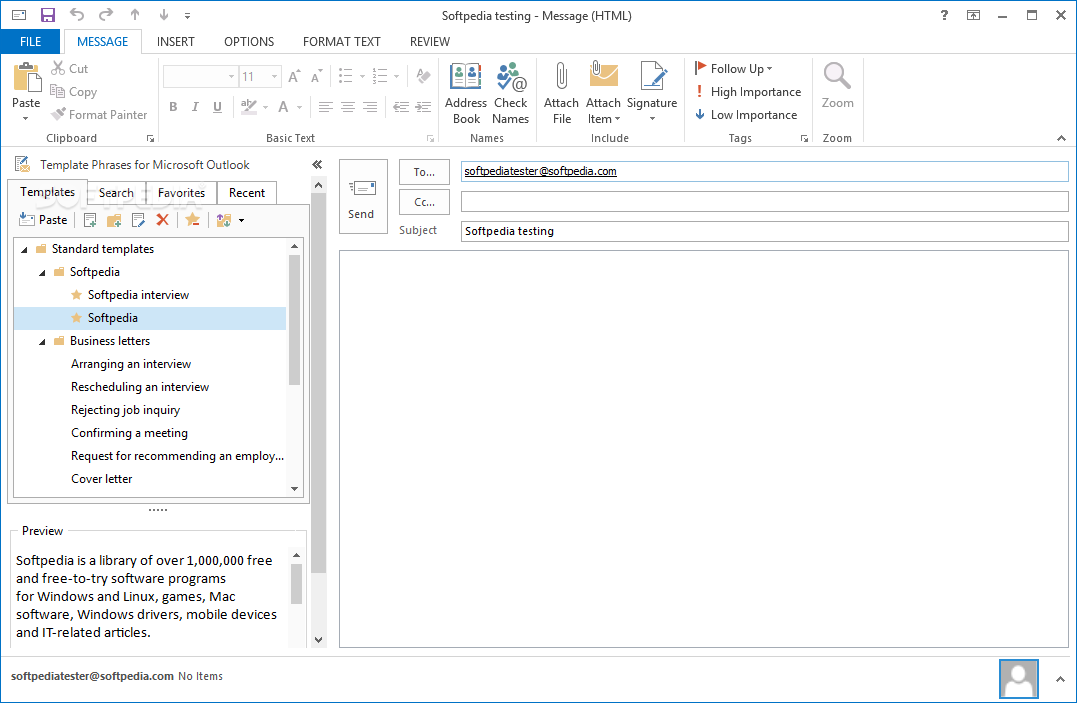Toggle italic formatting
1077x703 pixels.
(x=195, y=107)
